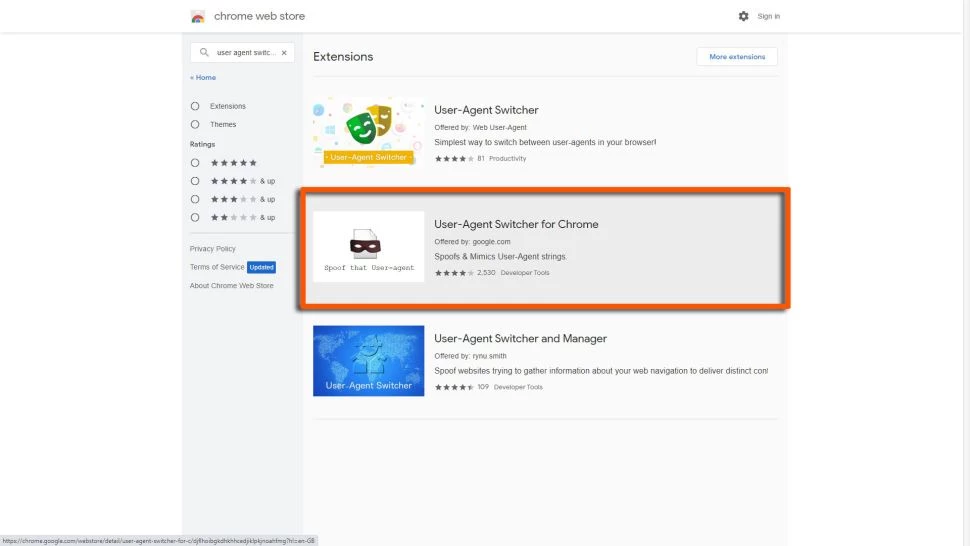The width and height of the screenshot is (970, 546).
Task: Select the Themes radio button
Action: [195, 125]
